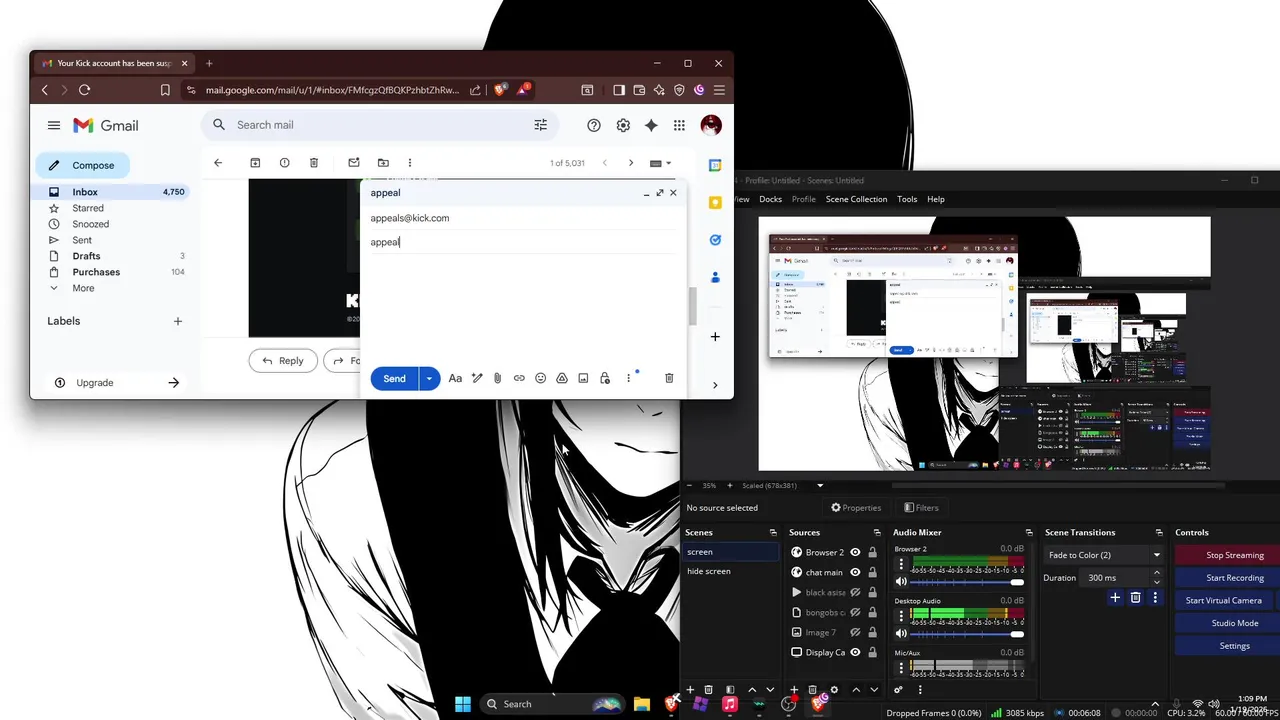Show the hidden bongobs source

tap(855, 612)
